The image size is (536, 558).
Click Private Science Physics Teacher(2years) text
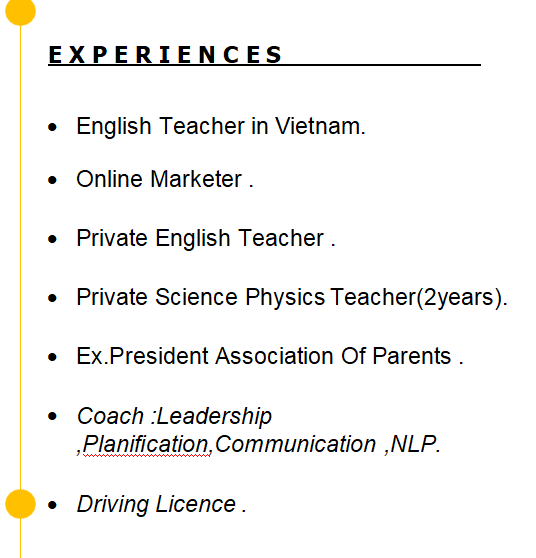coord(292,298)
